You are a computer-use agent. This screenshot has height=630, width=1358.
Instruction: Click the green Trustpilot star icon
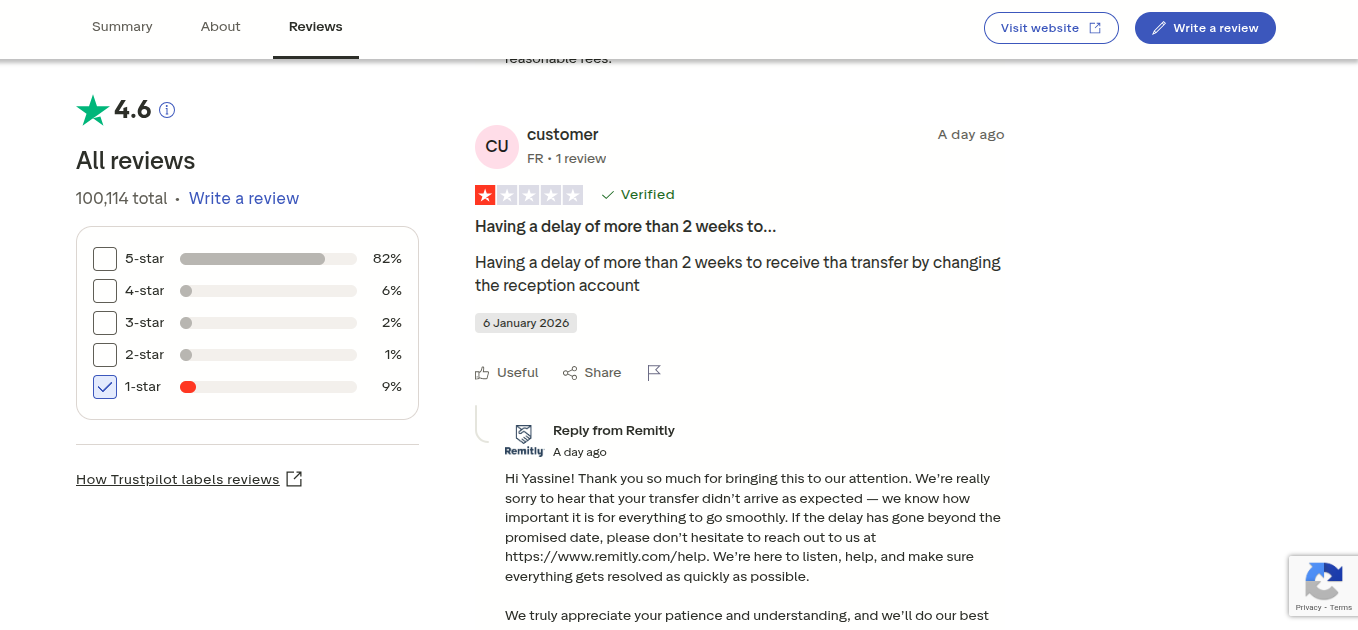tap(93, 110)
